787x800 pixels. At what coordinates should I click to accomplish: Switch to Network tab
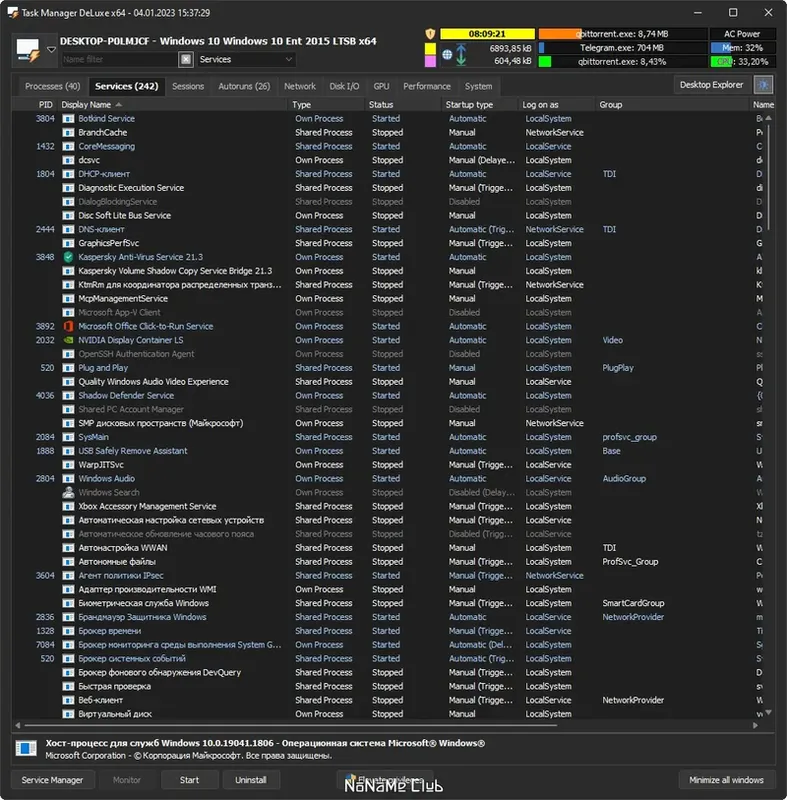(x=299, y=87)
